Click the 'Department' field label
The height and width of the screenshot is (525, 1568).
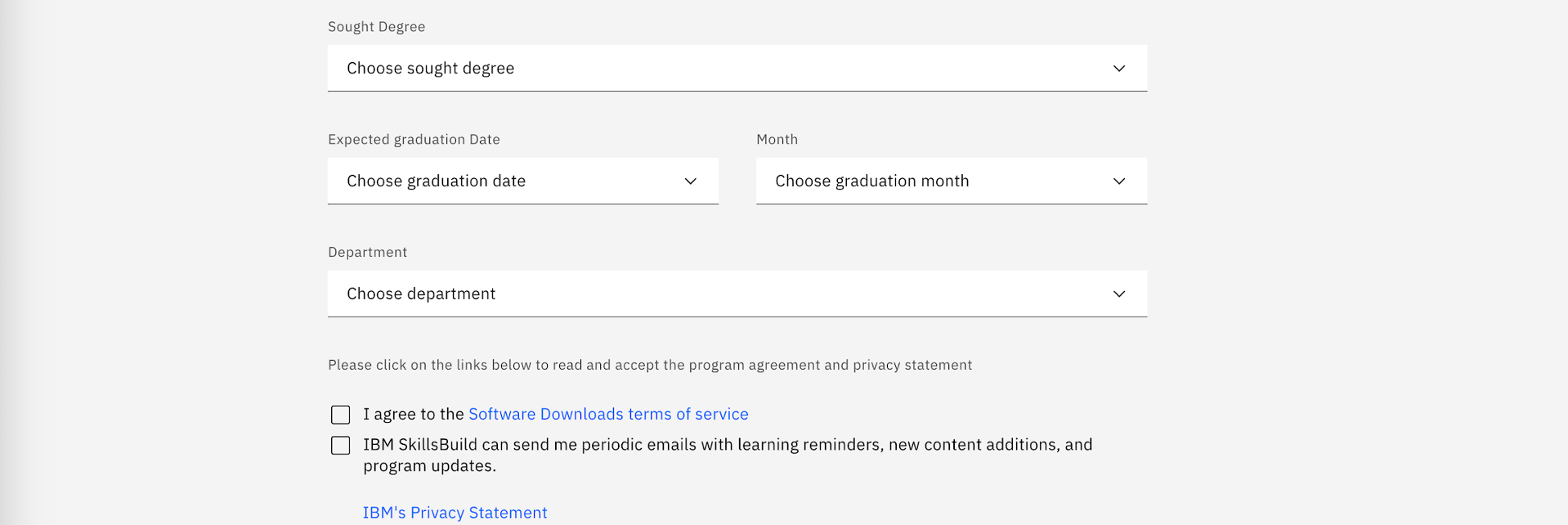coord(367,253)
